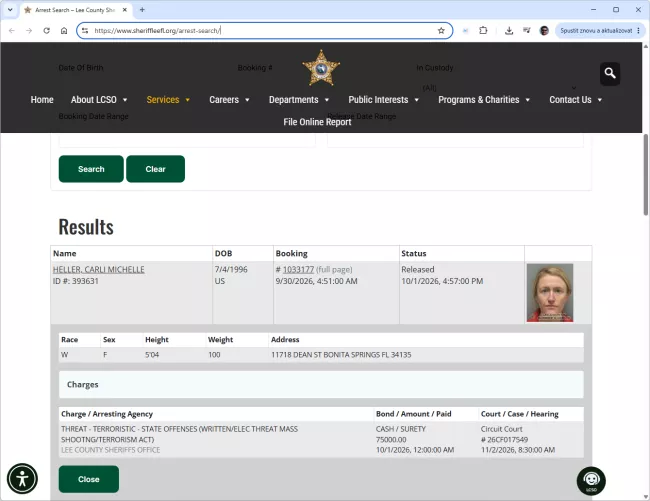The image size is (650, 501).
Task: Click the green Clear button
Action: coord(155,169)
